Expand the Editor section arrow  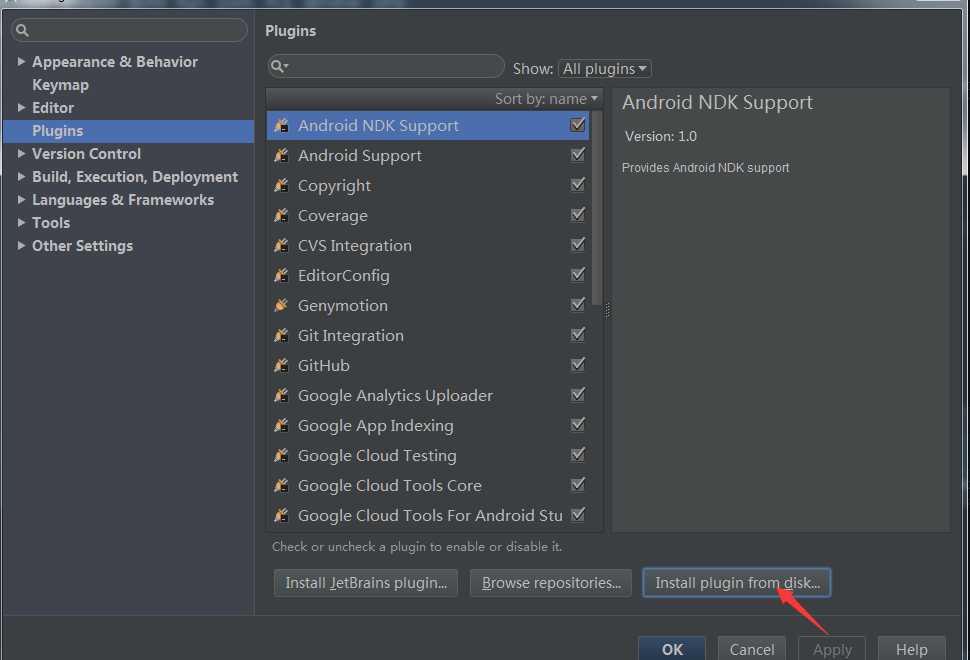click(21, 108)
